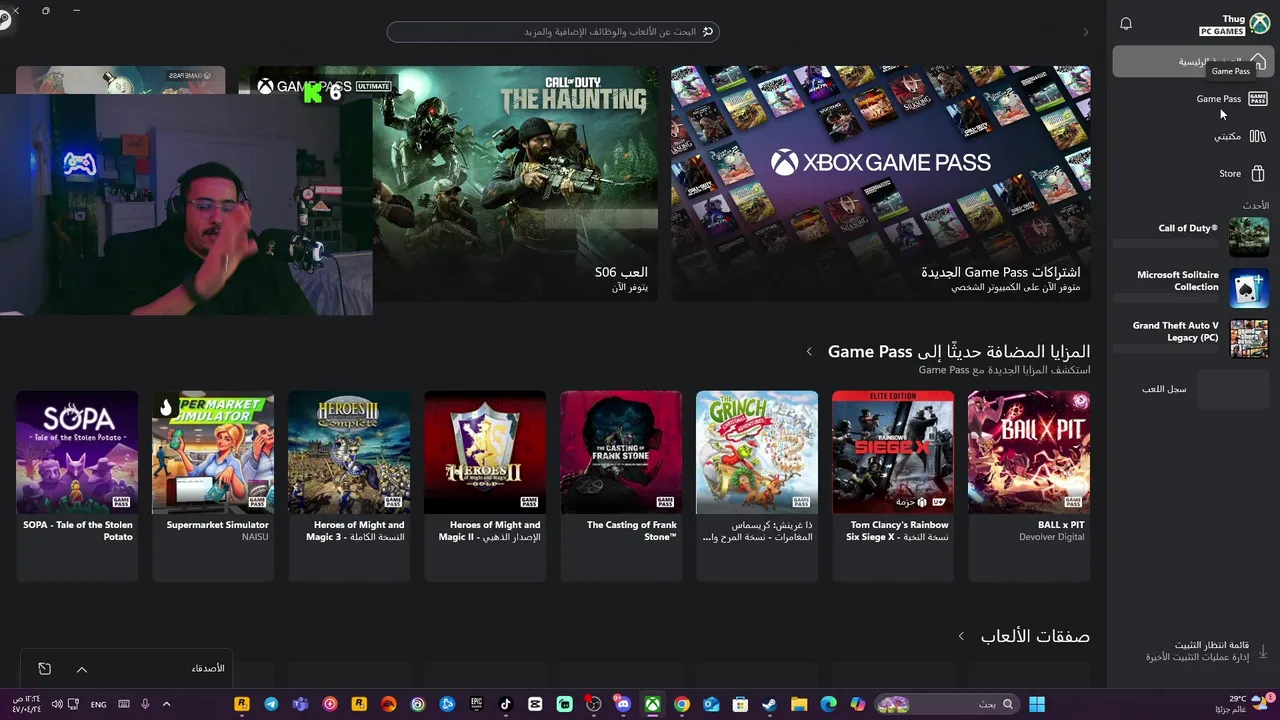Open The Grinch Christmas Adventures tile
Viewport: 1280px width, 720px height.
coord(757,486)
